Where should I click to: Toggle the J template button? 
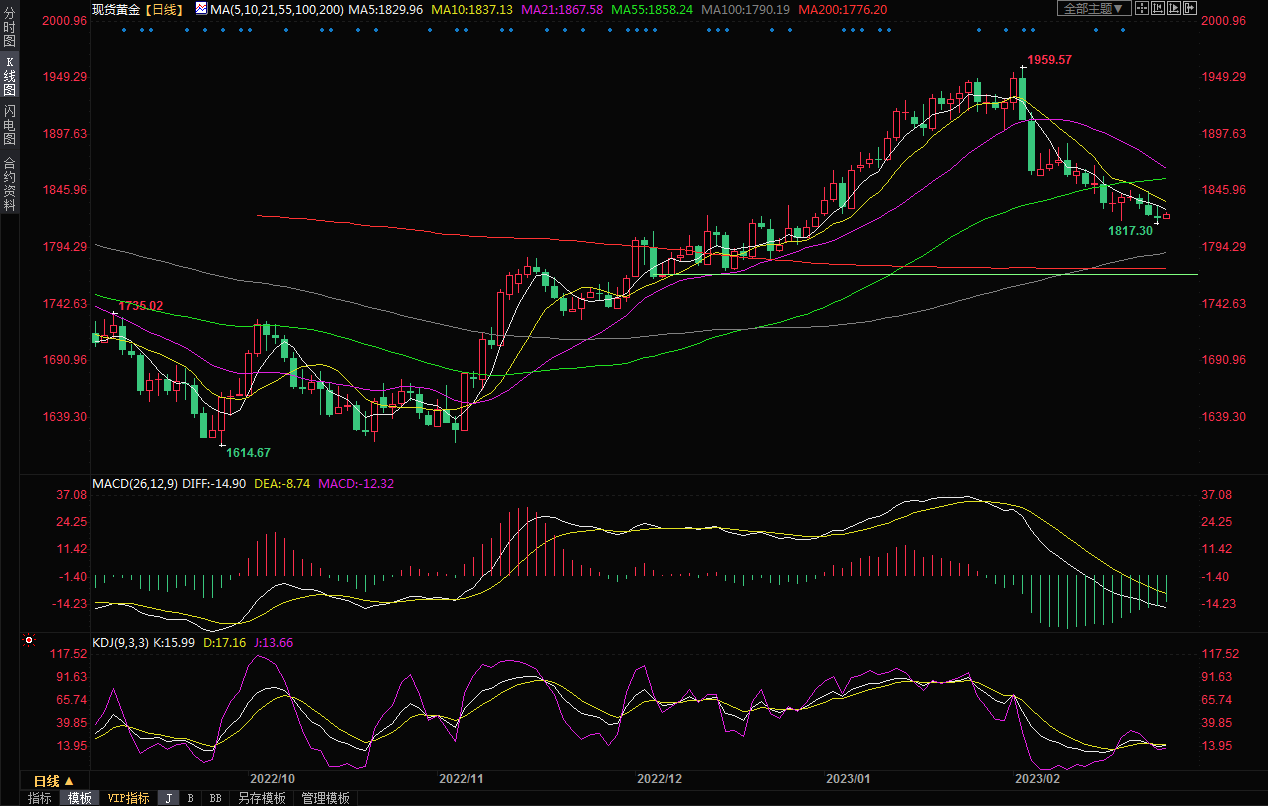pos(168,798)
